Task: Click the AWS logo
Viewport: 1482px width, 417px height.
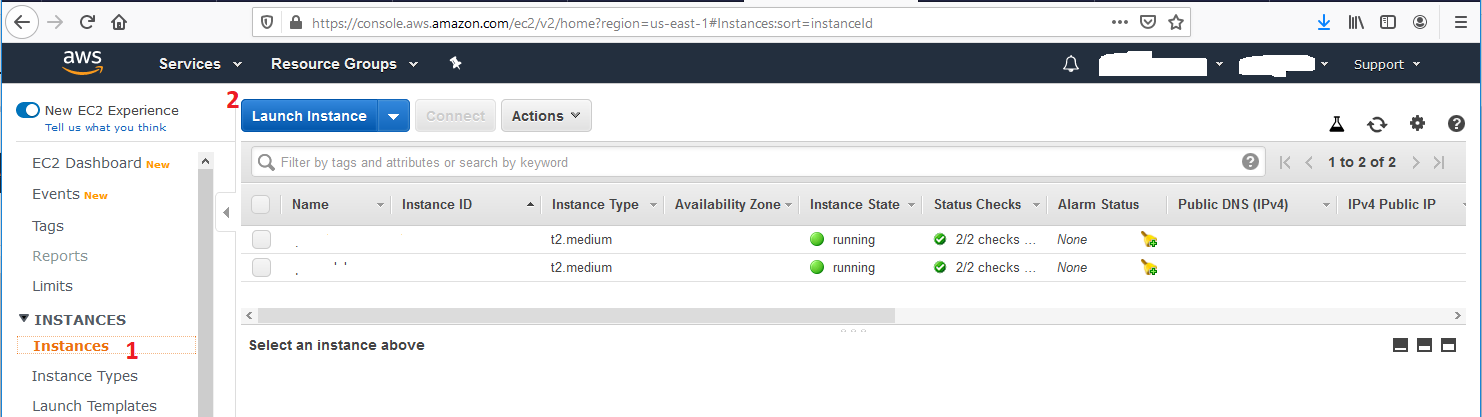Action: tap(82, 63)
